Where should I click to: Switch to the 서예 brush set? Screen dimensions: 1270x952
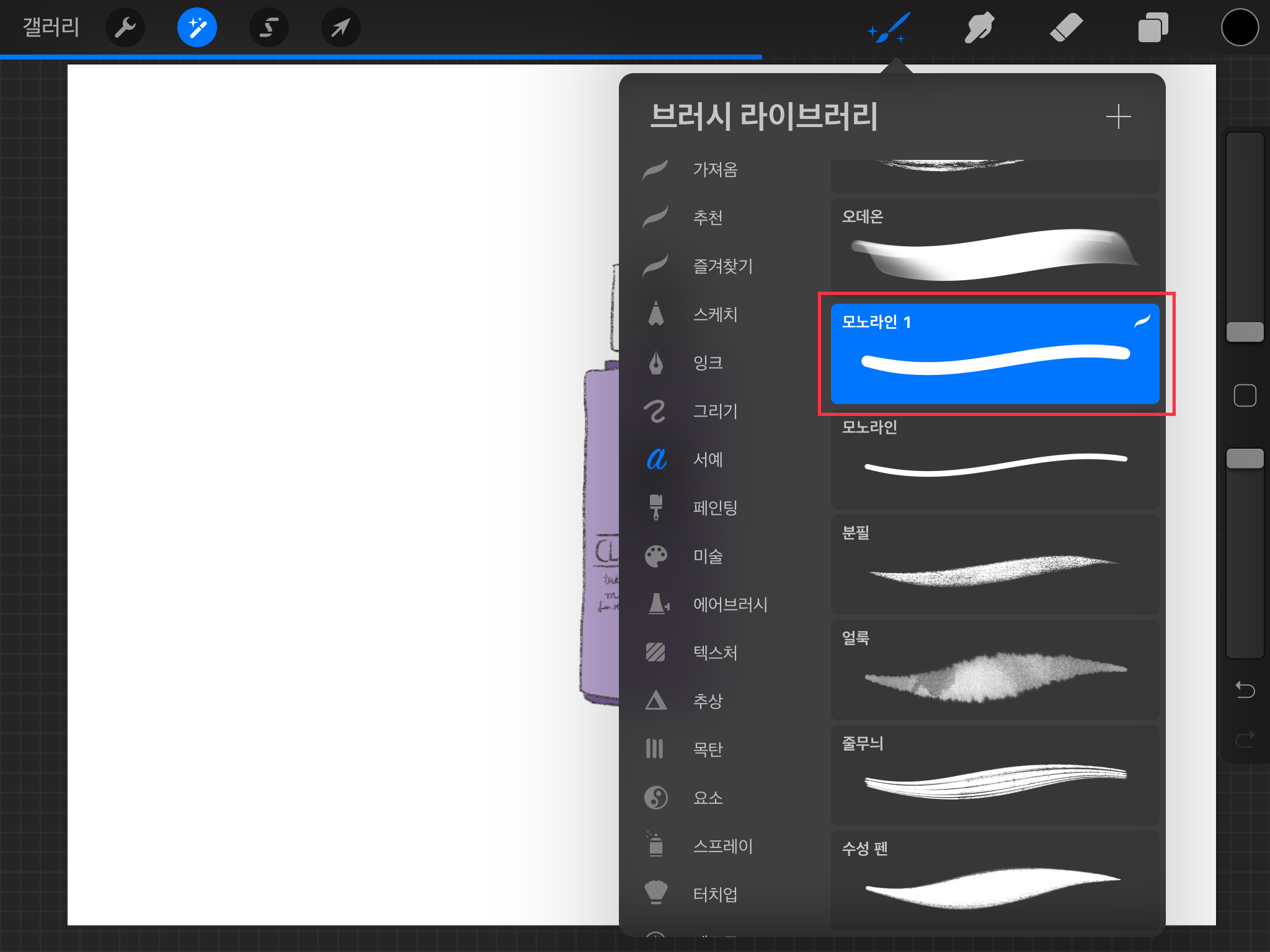pos(708,459)
